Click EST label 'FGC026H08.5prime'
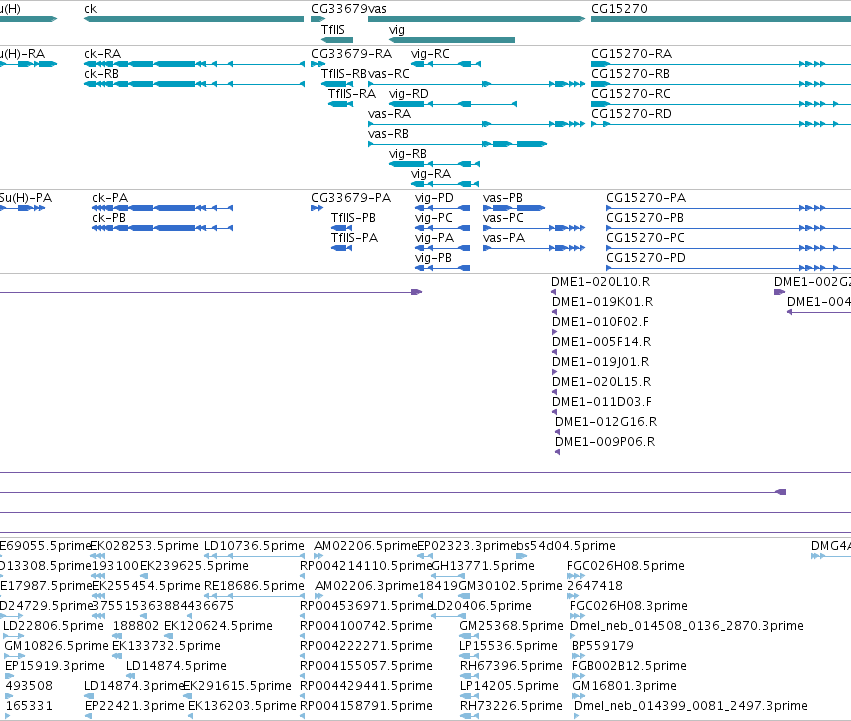 [626, 566]
